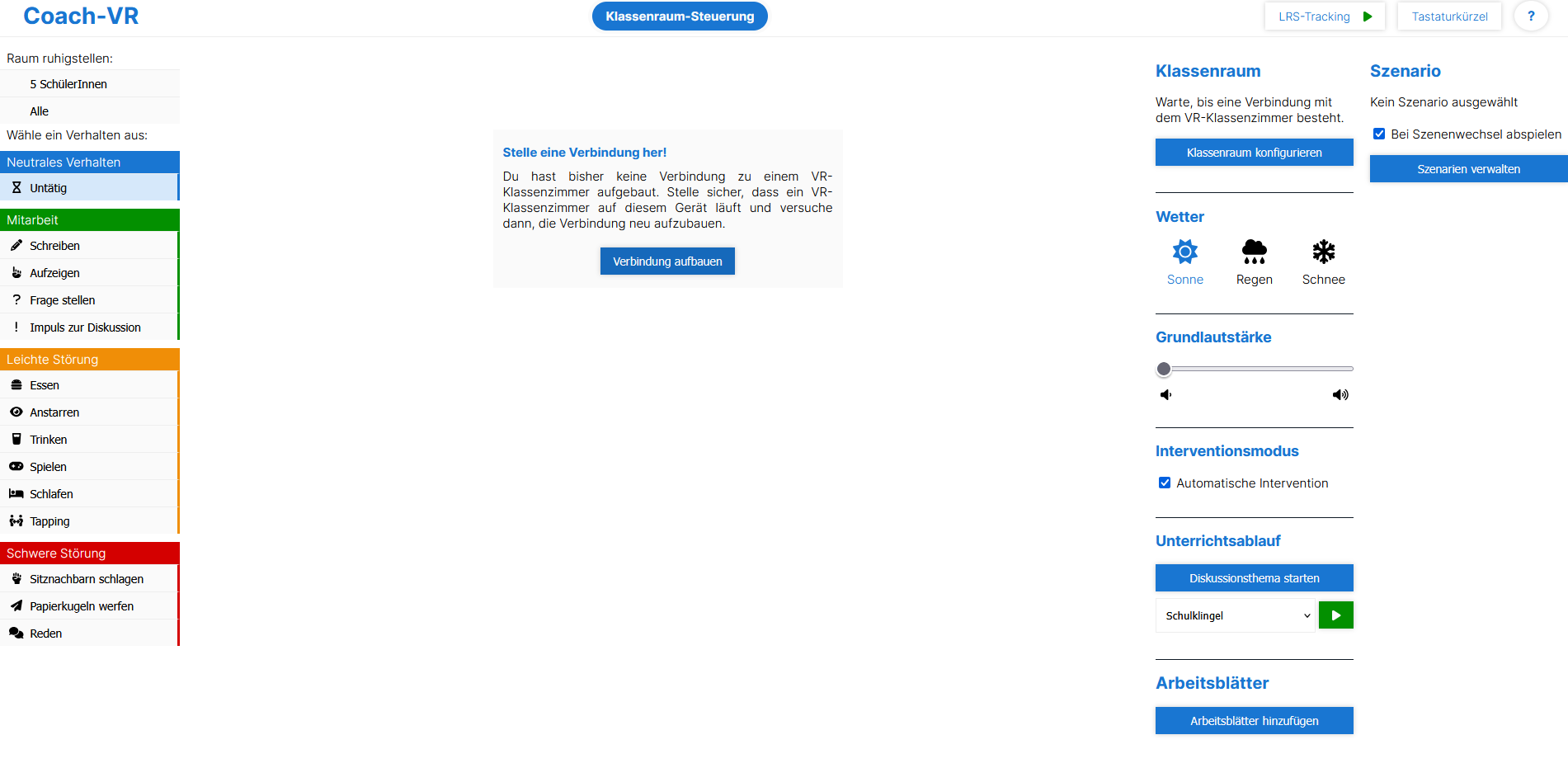
Task: Open the Tastaturkürzel shortcuts panel
Action: click(x=1449, y=16)
